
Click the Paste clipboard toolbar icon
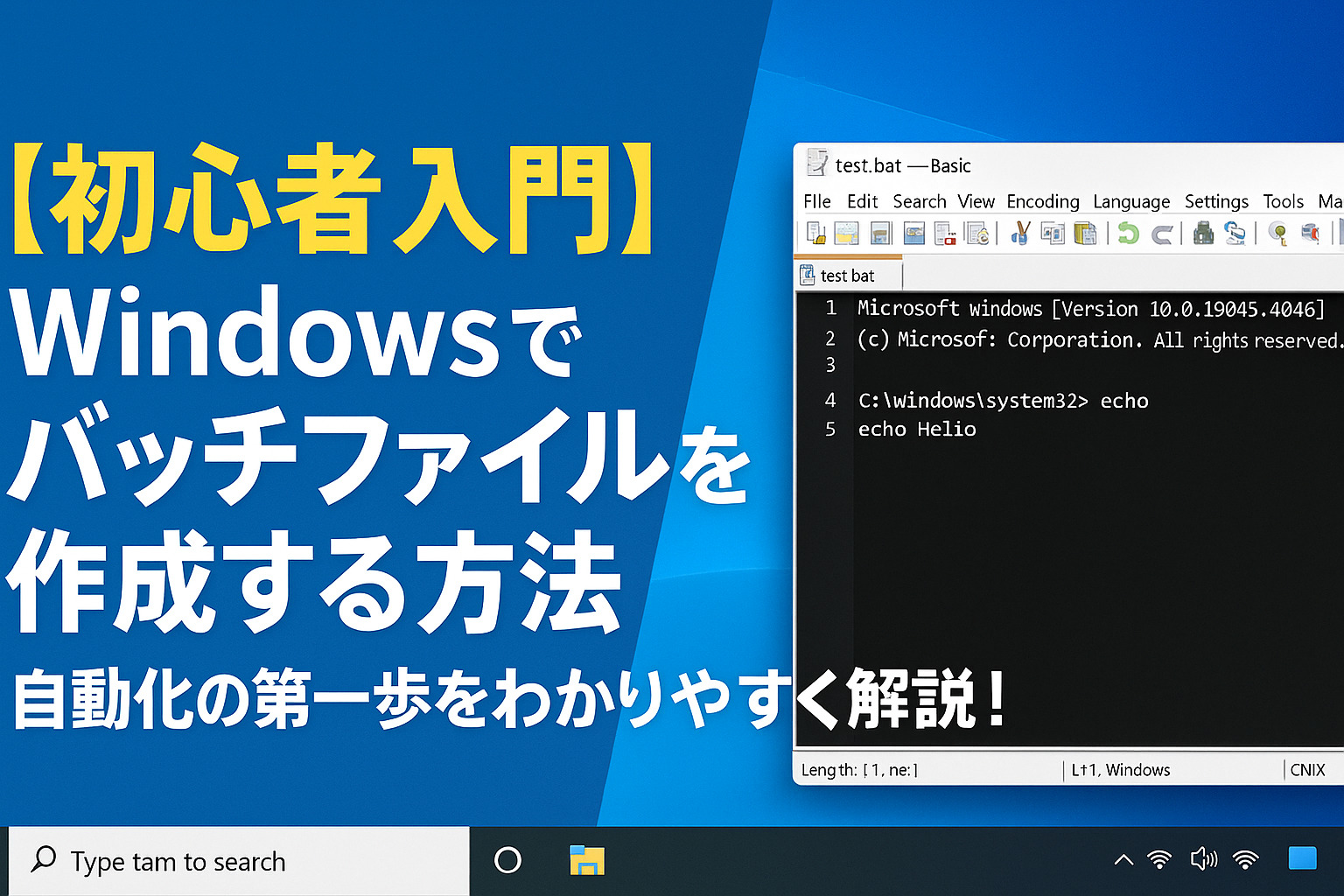click(1085, 234)
